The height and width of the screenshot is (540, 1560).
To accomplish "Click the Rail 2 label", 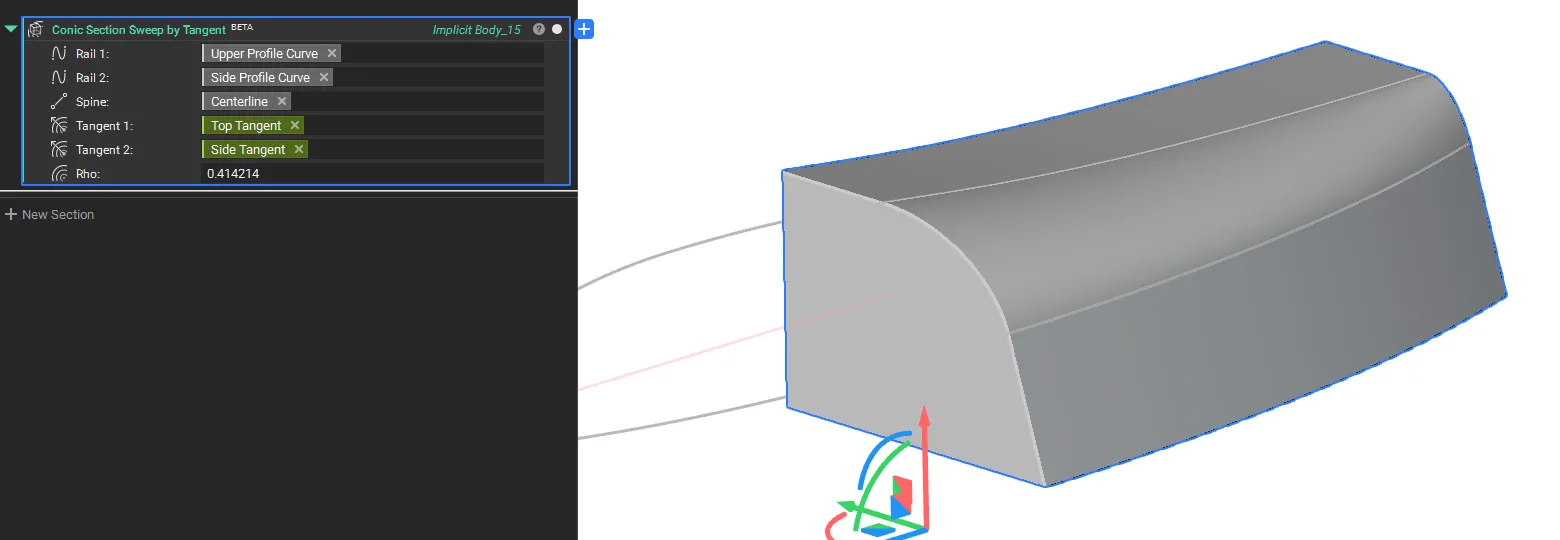I will pyautogui.click(x=92, y=78).
